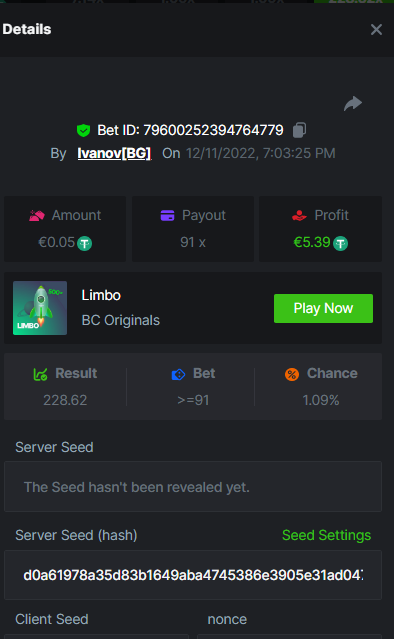Open Seed Settings
394x639 pixels.
coord(326,535)
